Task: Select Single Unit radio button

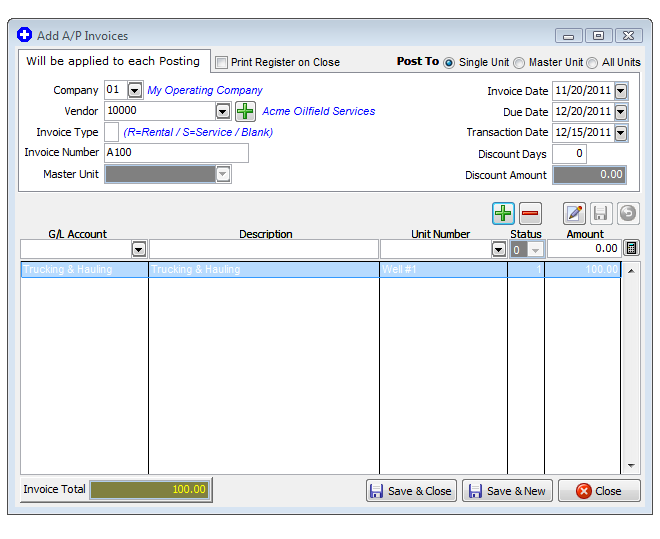Action: pyautogui.click(x=449, y=63)
